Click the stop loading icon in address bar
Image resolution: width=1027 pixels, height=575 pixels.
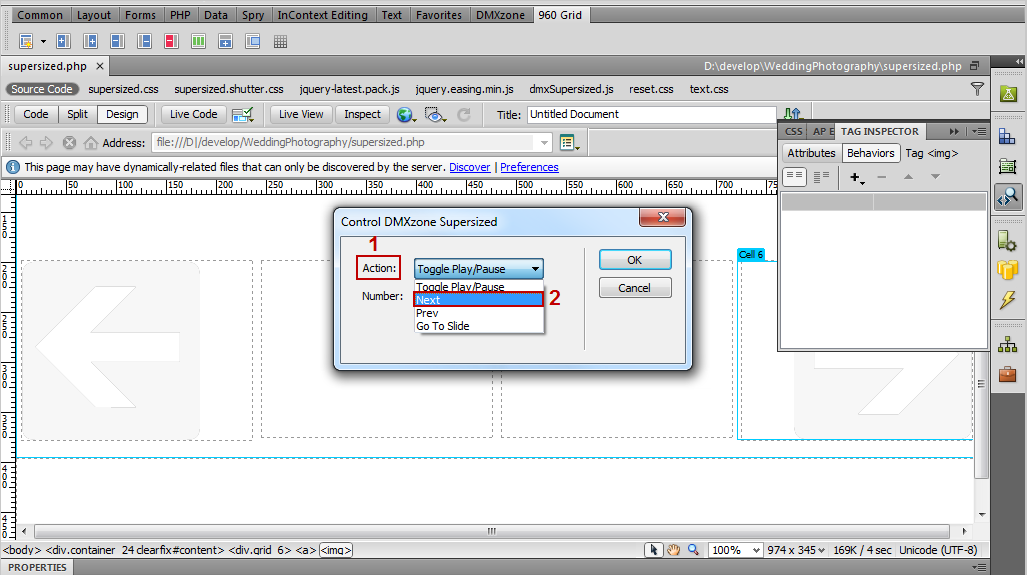[x=69, y=142]
